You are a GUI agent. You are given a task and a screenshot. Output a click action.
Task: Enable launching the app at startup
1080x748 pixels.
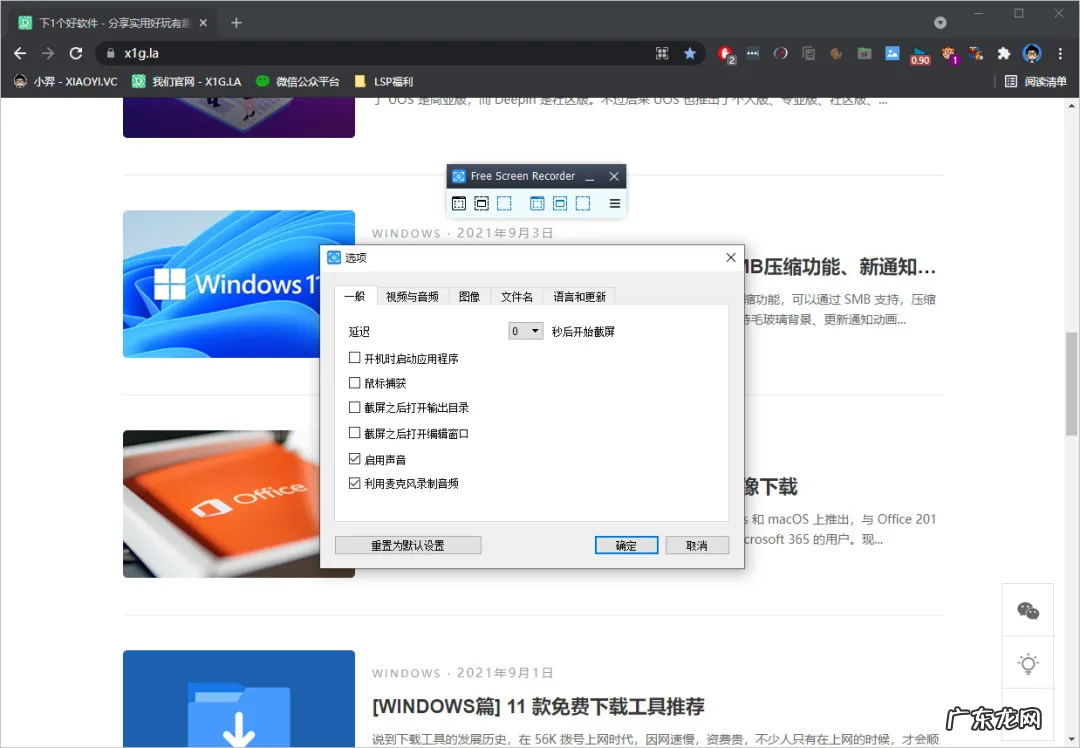355,357
